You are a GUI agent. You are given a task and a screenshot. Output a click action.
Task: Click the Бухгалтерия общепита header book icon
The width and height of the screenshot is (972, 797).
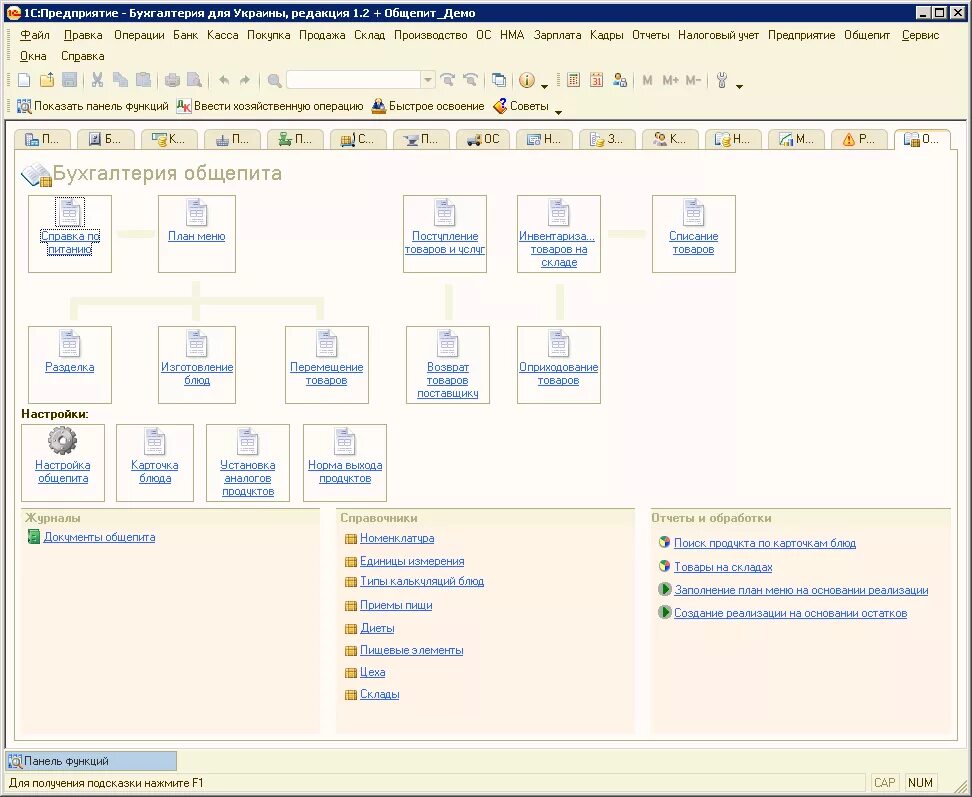point(36,174)
